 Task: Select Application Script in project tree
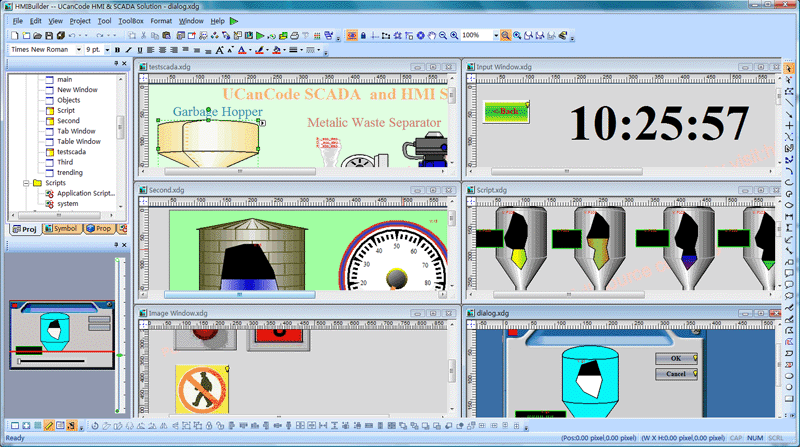pos(86,193)
